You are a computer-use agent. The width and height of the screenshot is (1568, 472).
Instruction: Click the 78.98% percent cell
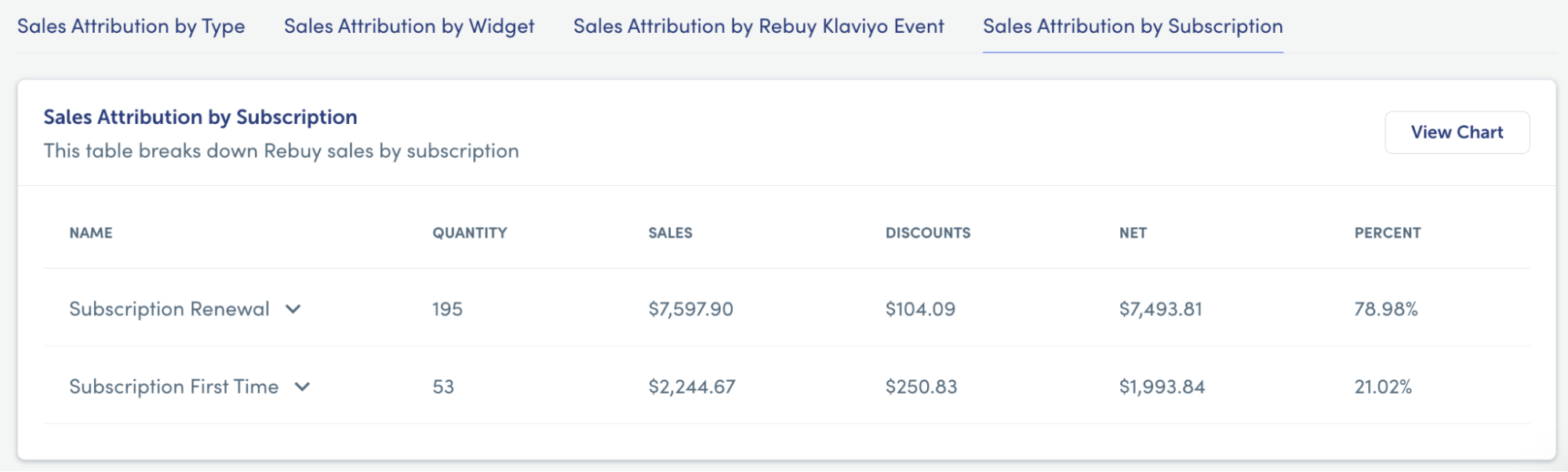(x=1386, y=309)
